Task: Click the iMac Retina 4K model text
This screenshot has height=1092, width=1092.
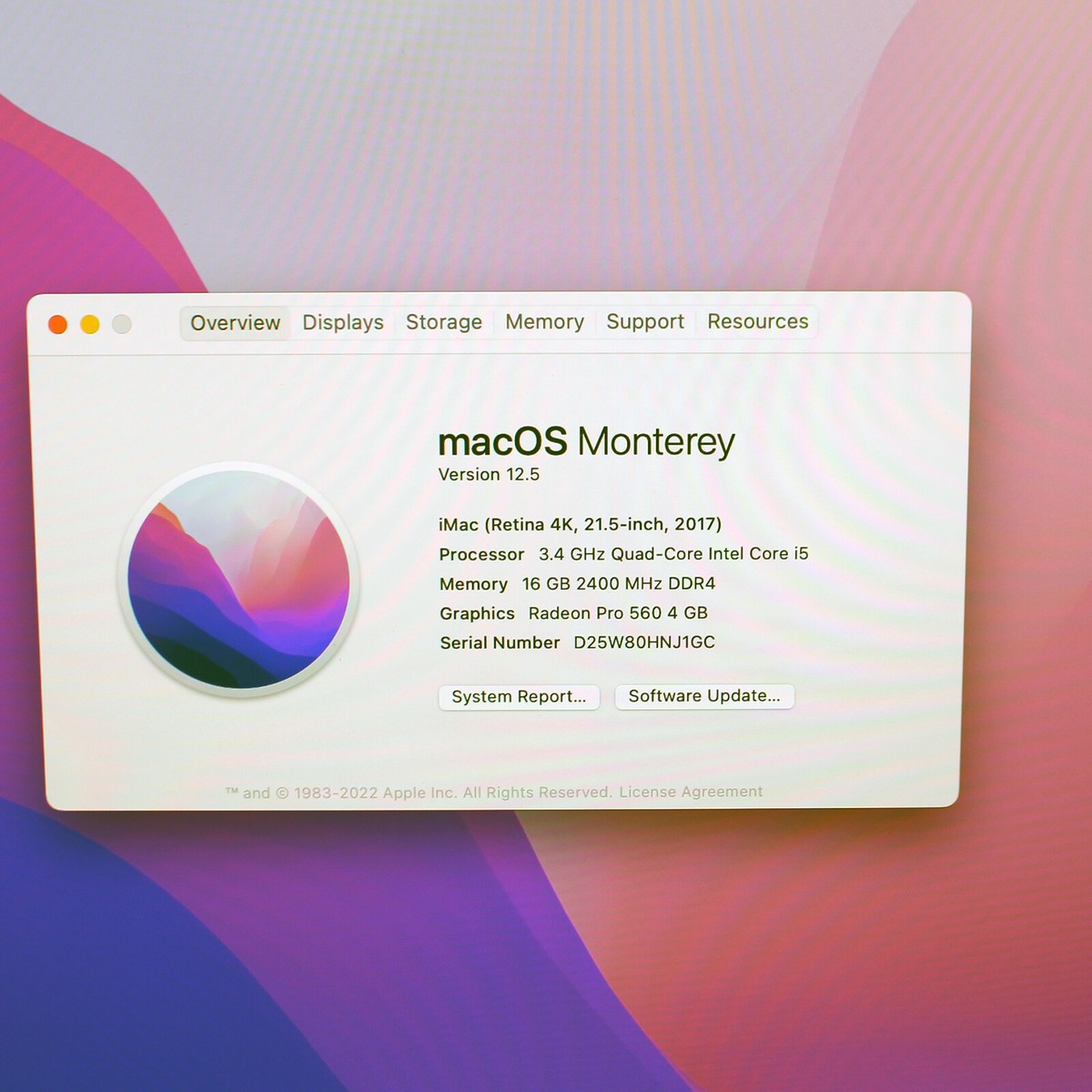Action: click(581, 524)
